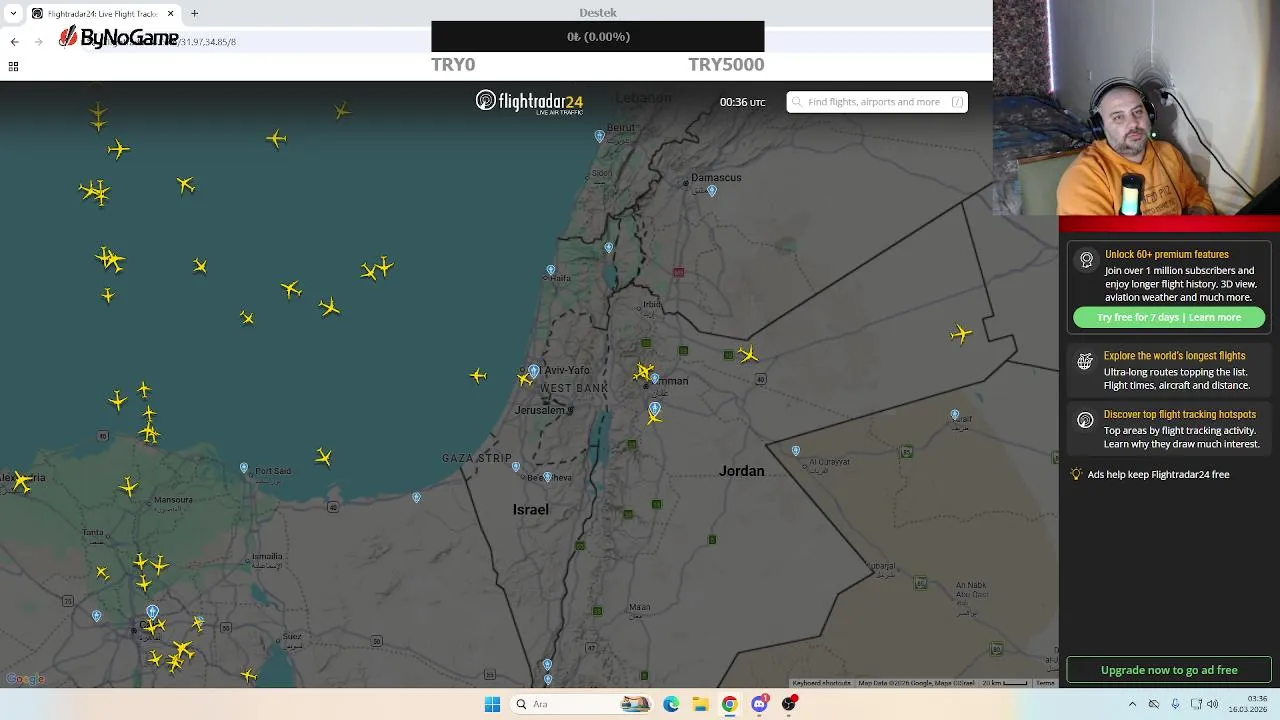Go back with browser back arrow
The image size is (1280, 720).
pos(14,41)
